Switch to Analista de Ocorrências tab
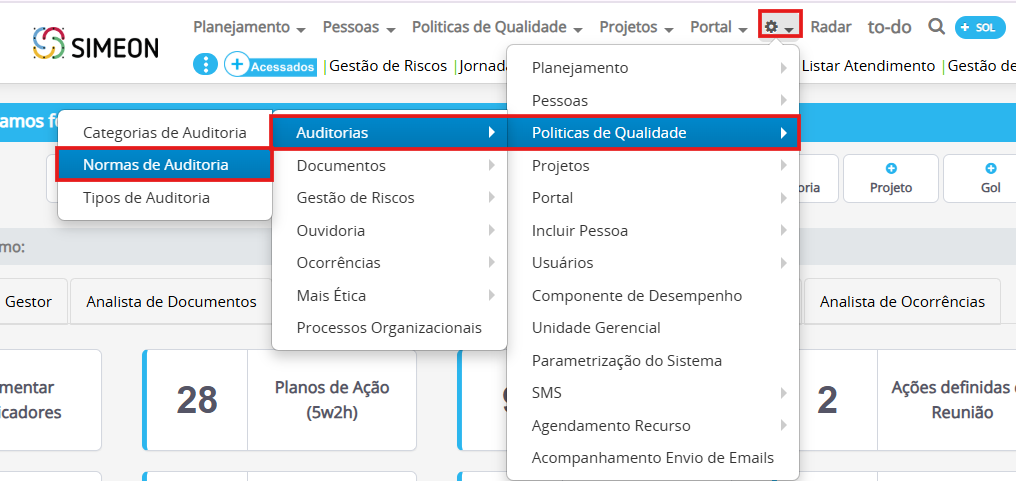 pyautogui.click(x=902, y=301)
